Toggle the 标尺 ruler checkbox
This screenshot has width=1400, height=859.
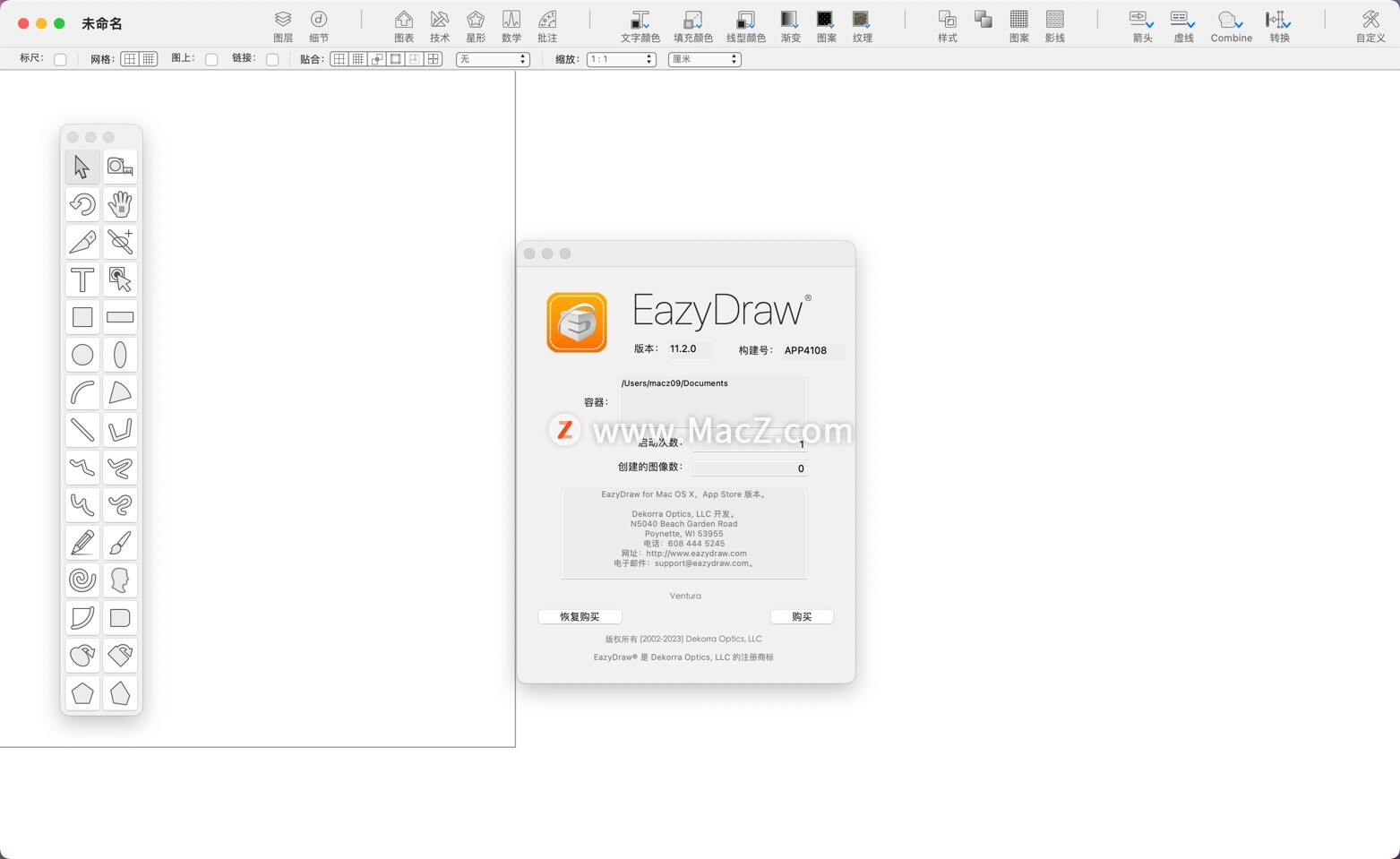60,59
